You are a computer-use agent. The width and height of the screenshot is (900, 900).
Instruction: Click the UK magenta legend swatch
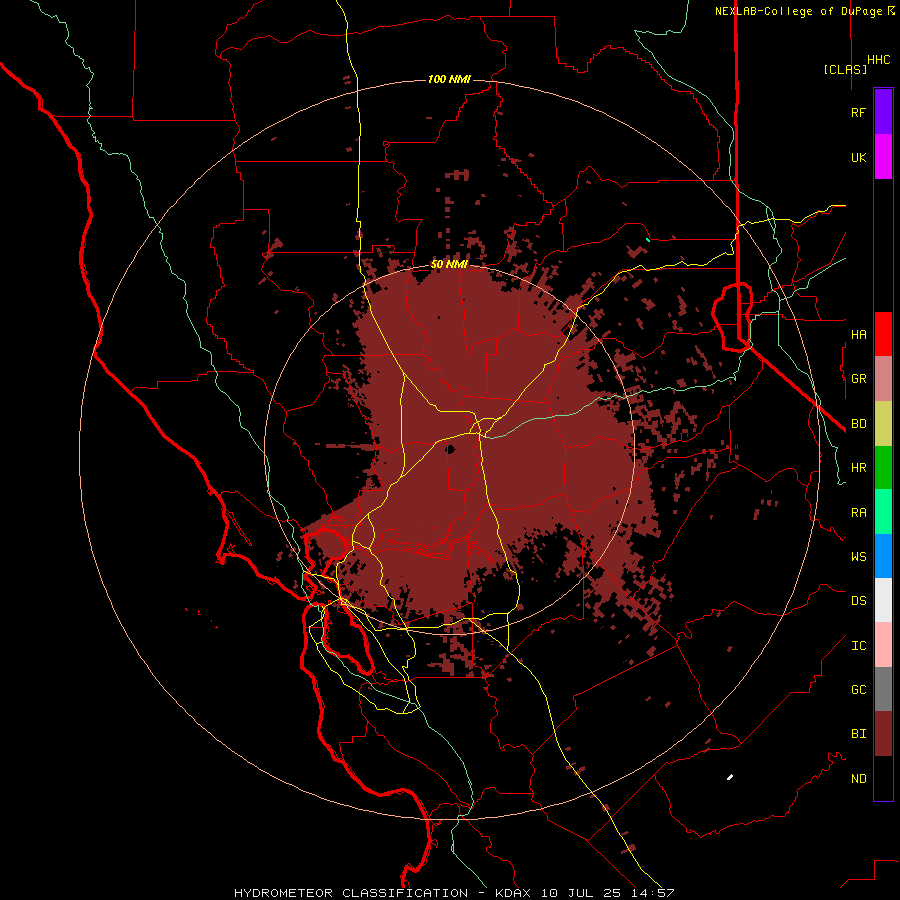pos(883,157)
